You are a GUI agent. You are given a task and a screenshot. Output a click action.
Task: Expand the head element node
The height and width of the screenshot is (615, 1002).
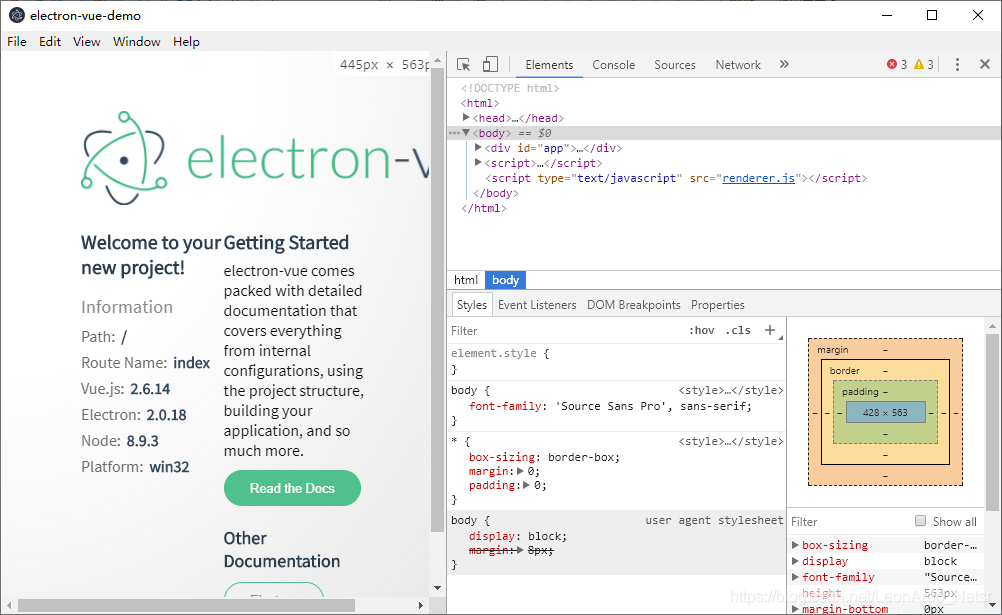tap(466, 118)
